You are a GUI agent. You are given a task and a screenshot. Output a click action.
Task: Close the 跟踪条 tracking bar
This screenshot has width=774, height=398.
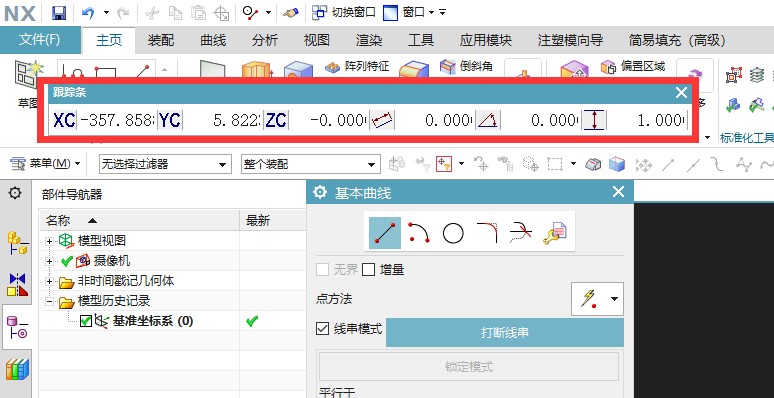[x=682, y=92]
